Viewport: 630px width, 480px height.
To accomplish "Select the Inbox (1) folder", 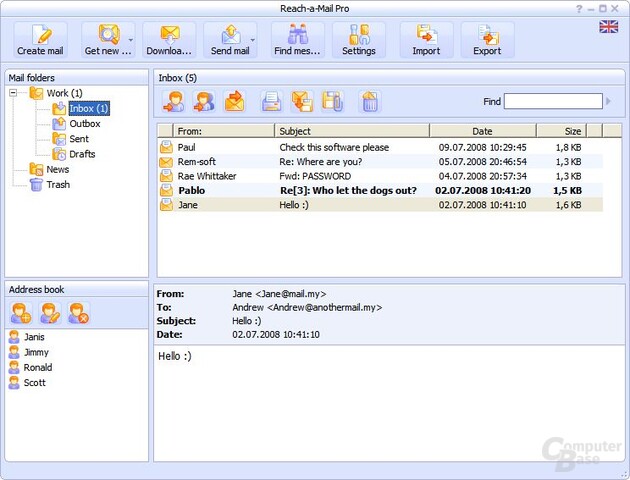I will click(89, 108).
